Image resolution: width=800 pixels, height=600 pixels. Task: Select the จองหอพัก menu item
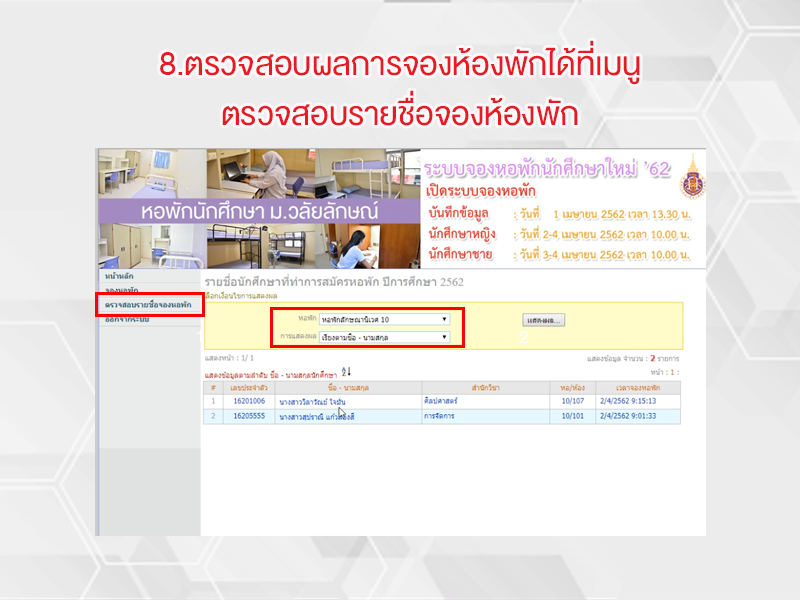[121, 290]
